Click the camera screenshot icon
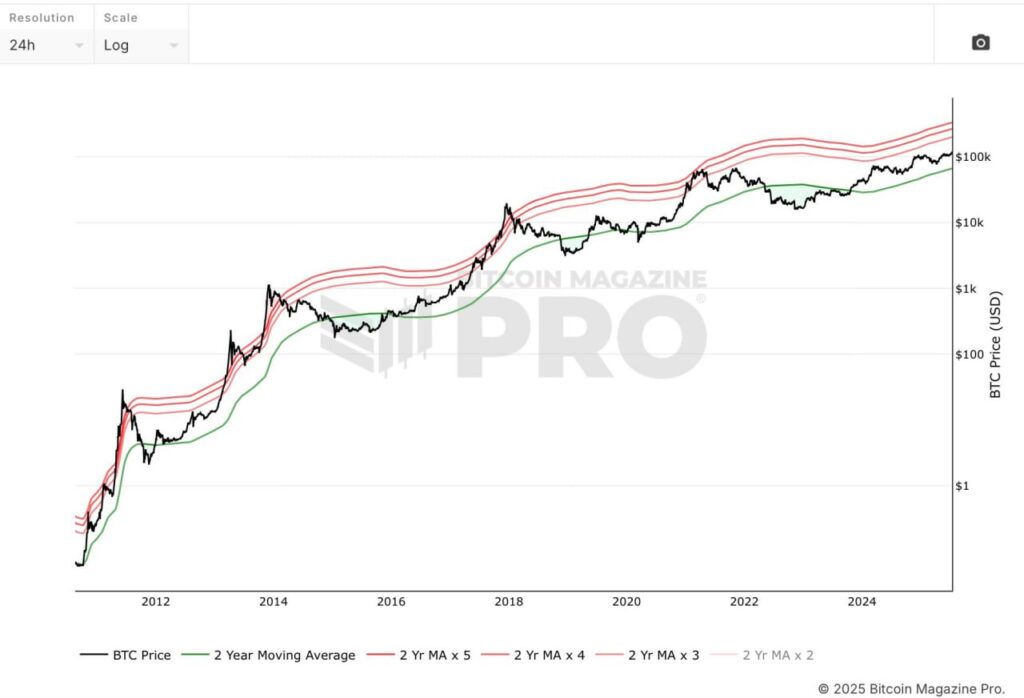 tap(979, 42)
